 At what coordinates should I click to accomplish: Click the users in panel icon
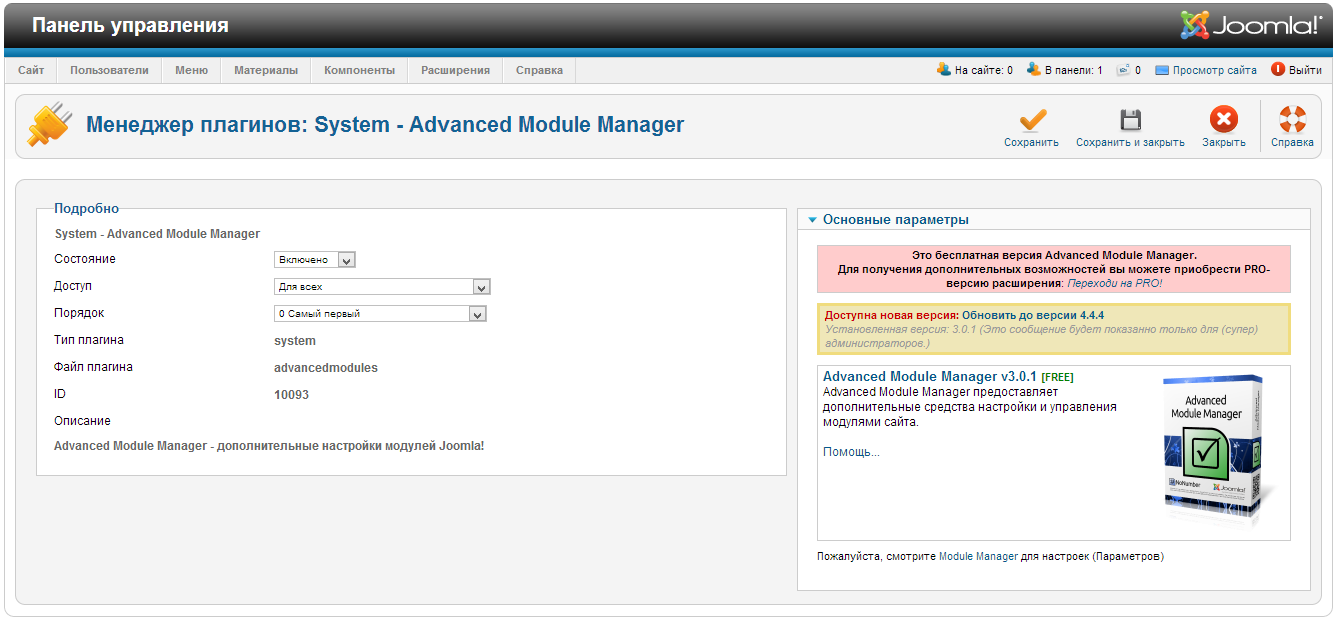point(1034,70)
